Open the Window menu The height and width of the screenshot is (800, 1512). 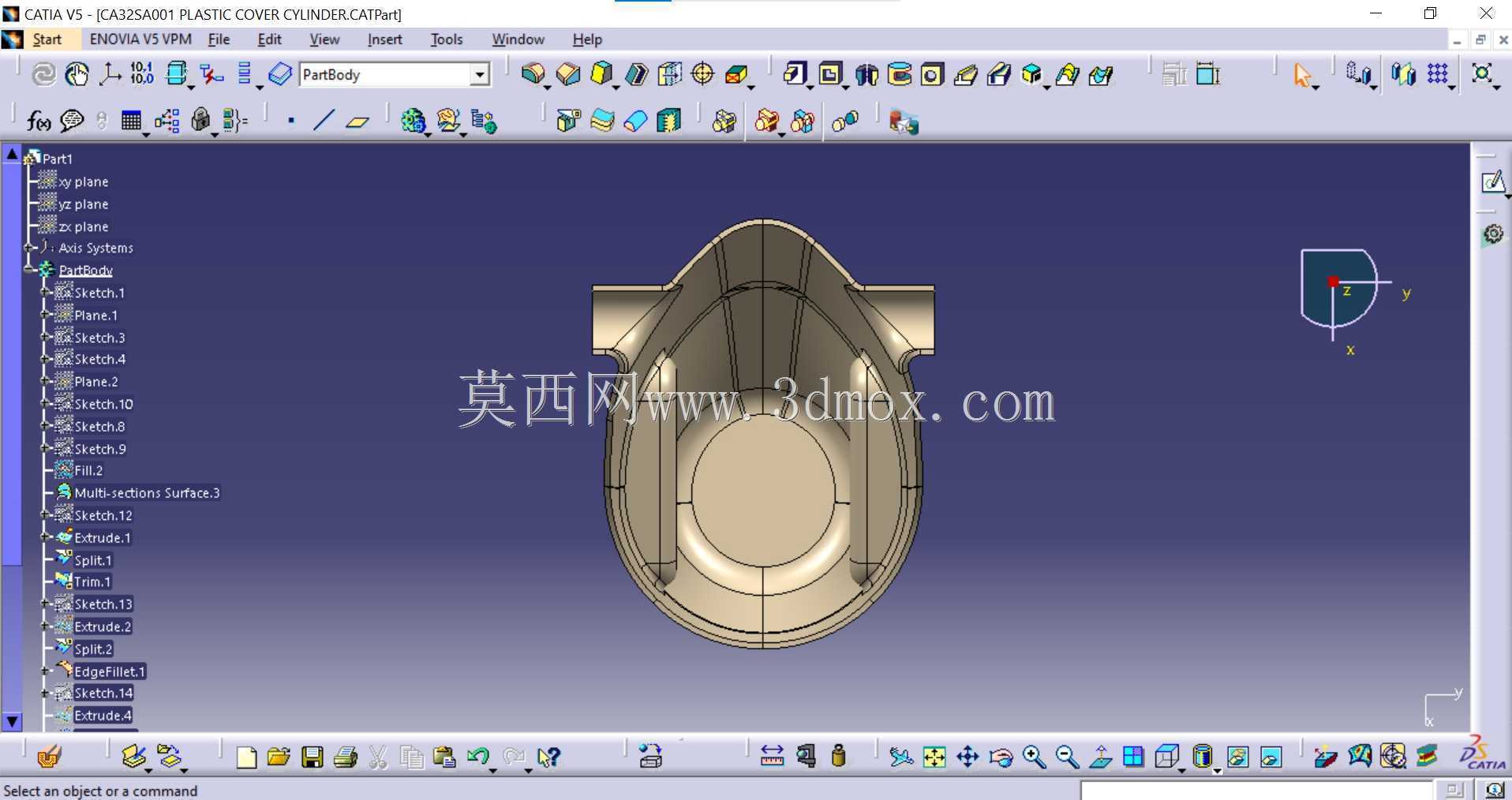pyautogui.click(x=518, y=39)
